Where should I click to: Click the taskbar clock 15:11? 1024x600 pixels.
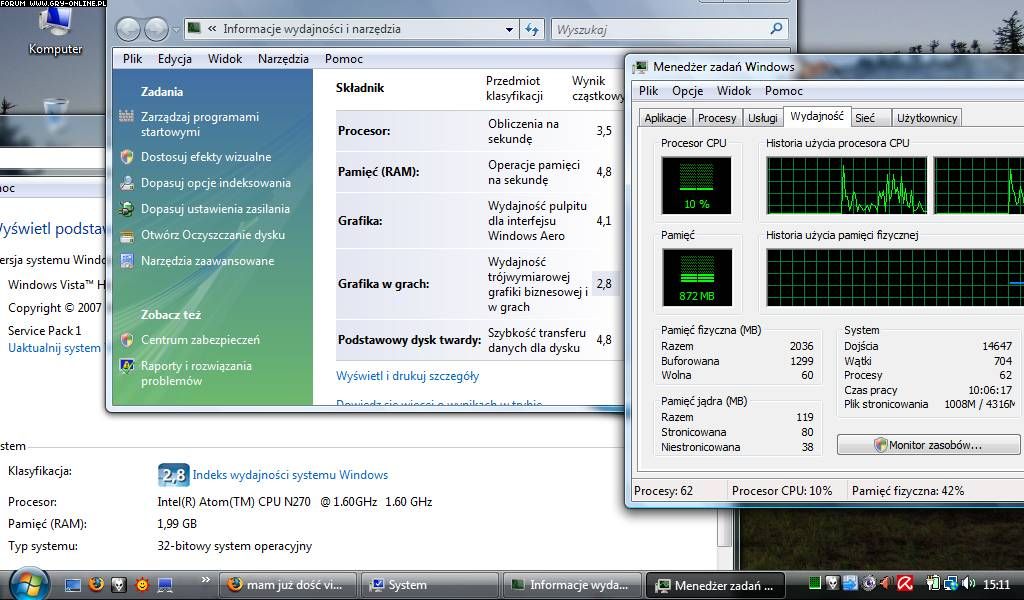pyautogui.click(x=996, y=584)
